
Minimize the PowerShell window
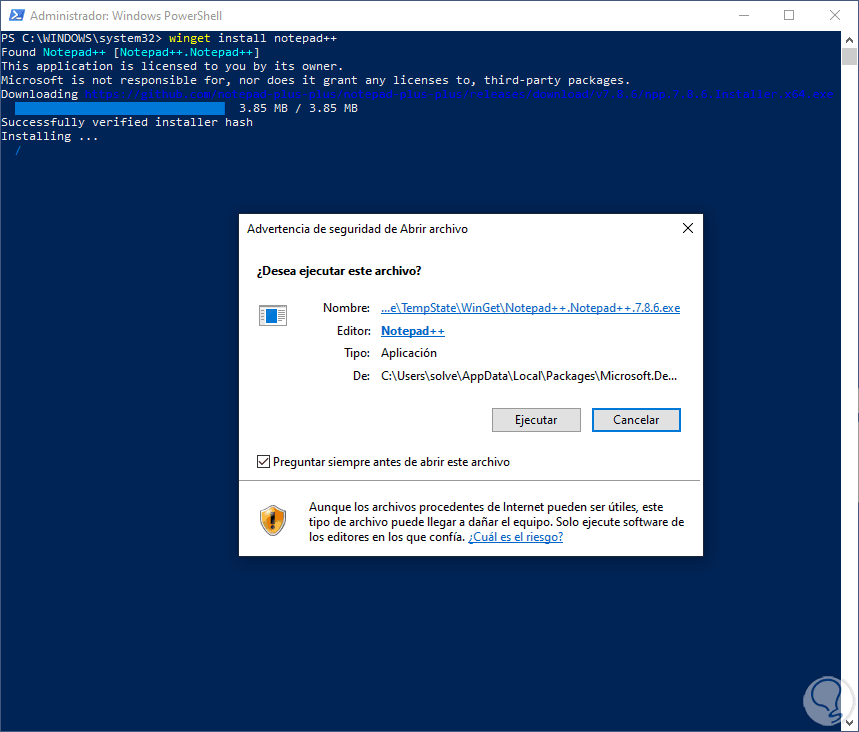pos(743,15)
